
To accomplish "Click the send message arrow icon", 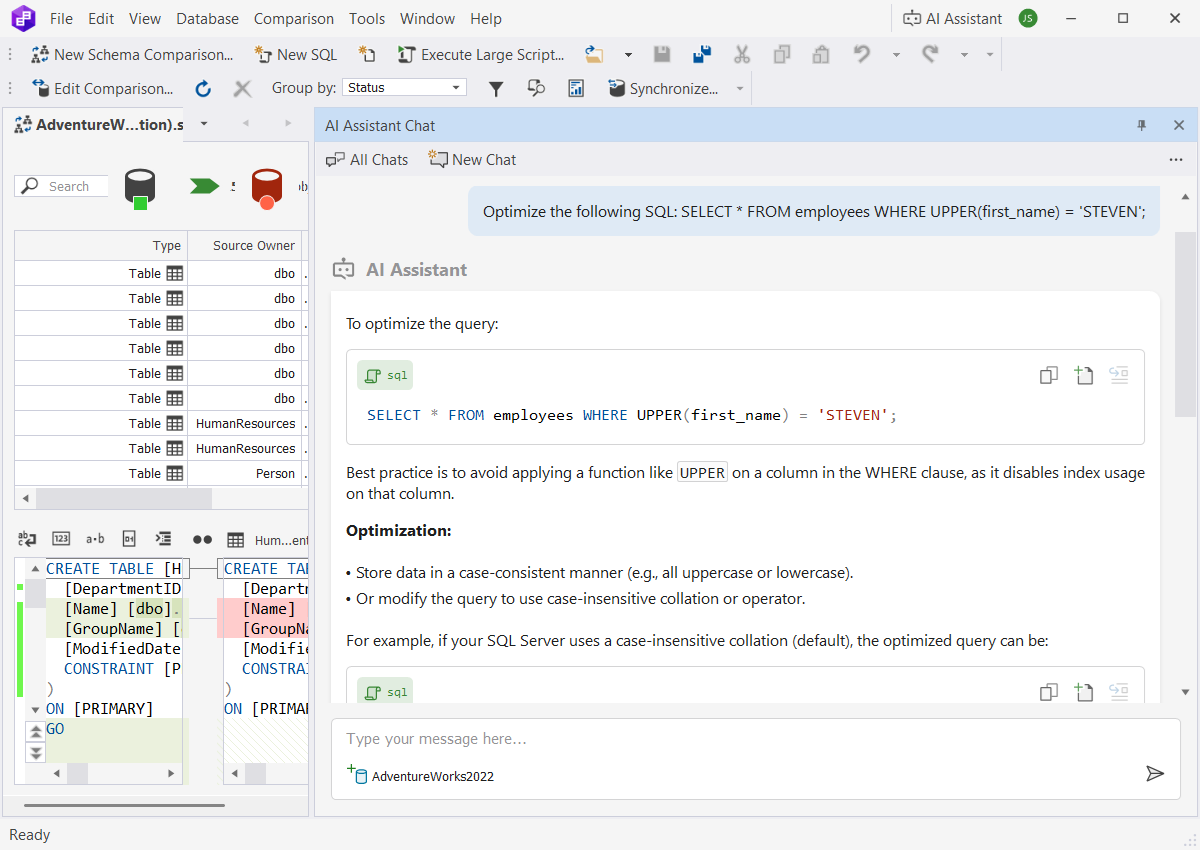I will click(x=1155, y=773).
